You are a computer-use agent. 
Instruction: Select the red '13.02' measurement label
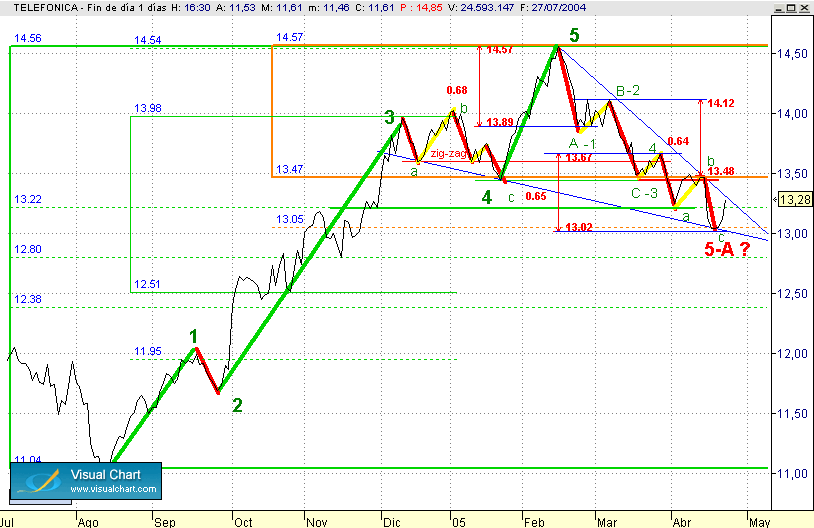coord(579,227)
